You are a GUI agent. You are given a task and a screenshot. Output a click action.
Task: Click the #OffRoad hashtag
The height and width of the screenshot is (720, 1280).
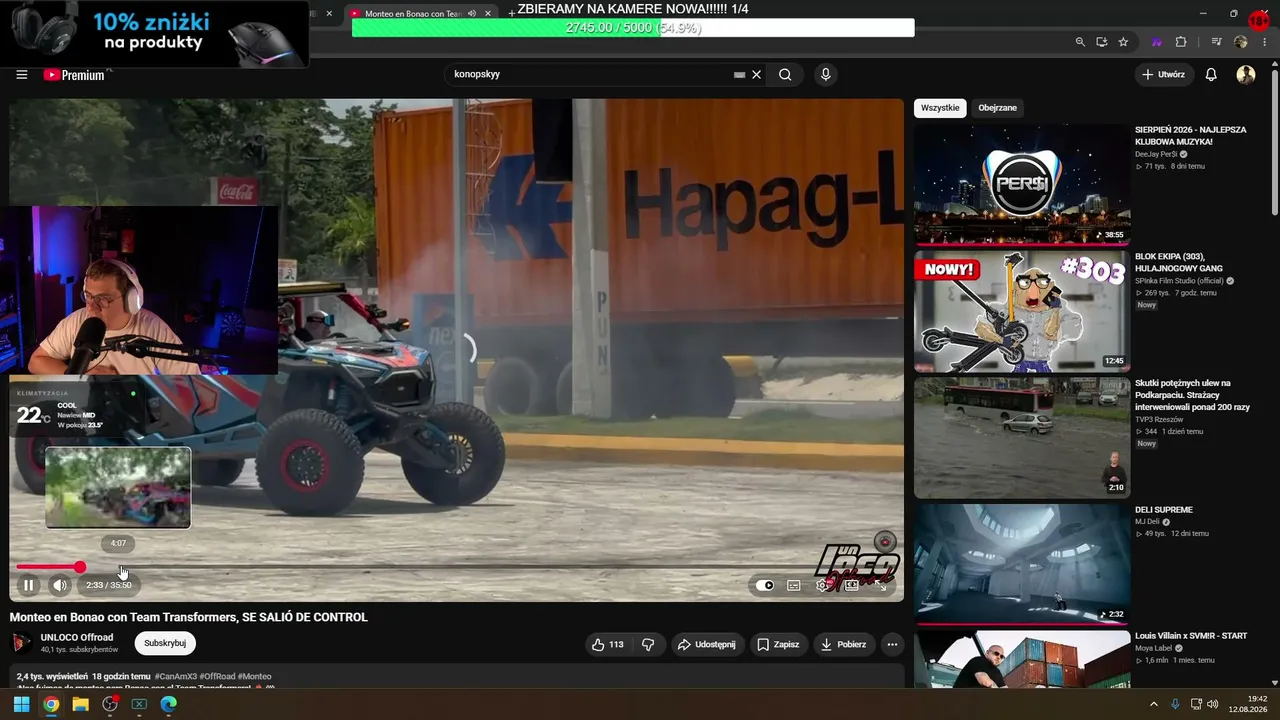point(217,677)
